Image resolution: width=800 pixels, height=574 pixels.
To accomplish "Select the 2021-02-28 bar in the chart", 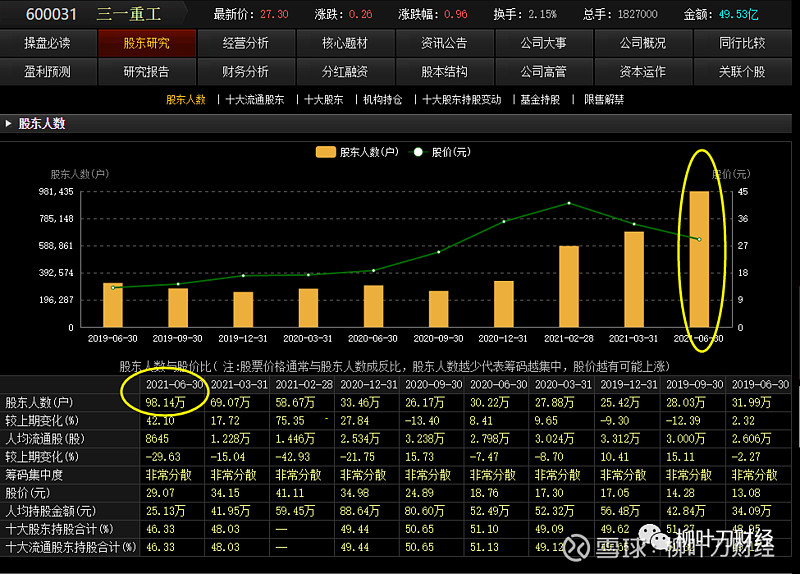I will pyautogui.click(x=569, y=287).
